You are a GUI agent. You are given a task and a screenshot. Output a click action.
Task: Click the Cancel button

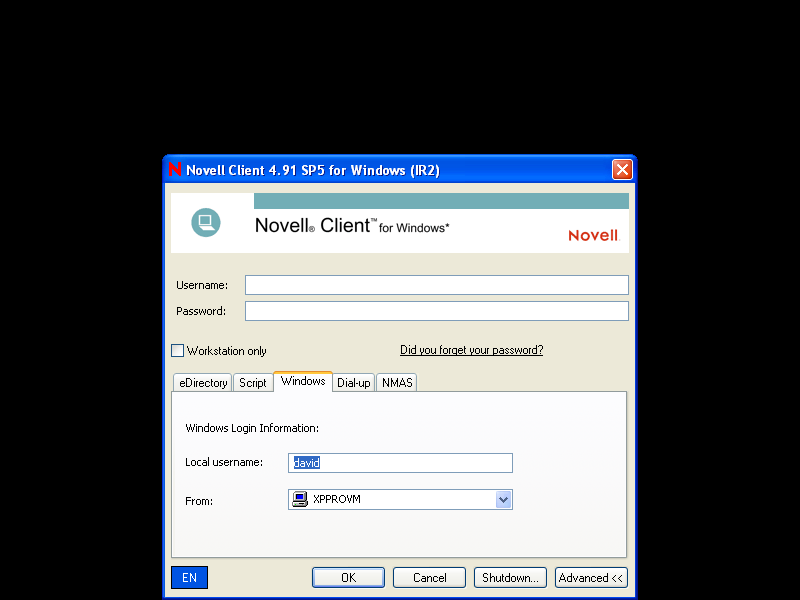pos(430,578)
